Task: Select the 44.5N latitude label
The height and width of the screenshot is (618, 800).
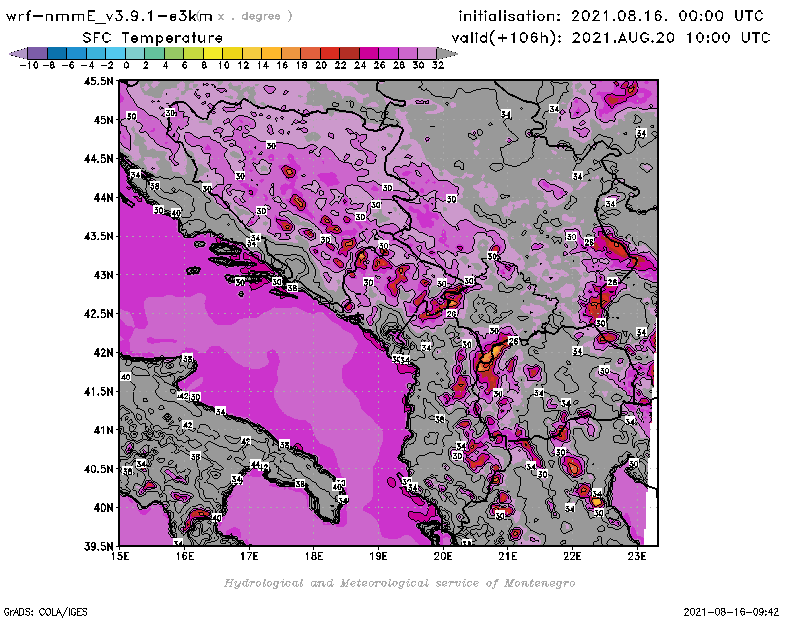Action: [98, 159]
